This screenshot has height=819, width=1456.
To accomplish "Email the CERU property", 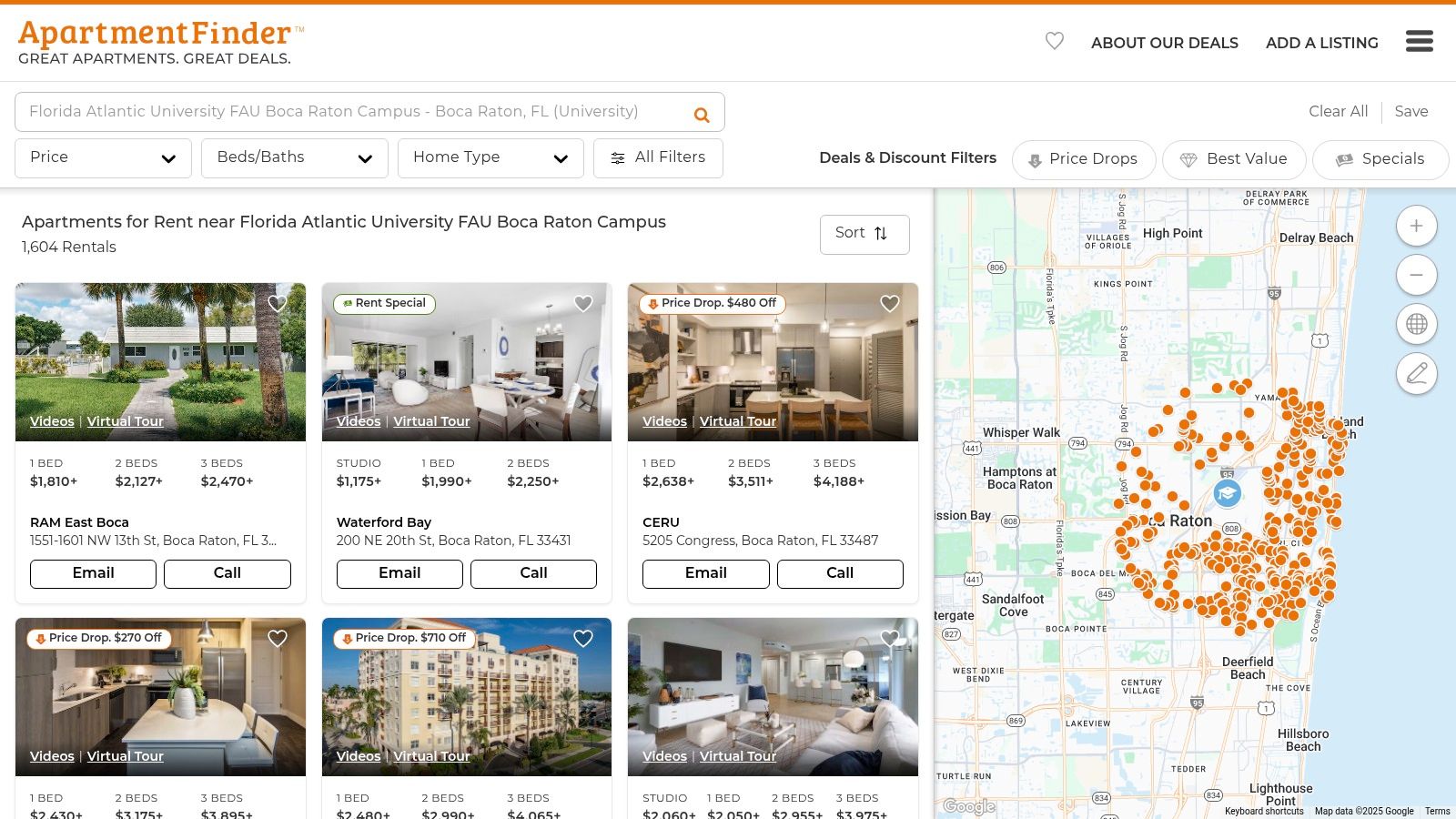I will point(705,573).
